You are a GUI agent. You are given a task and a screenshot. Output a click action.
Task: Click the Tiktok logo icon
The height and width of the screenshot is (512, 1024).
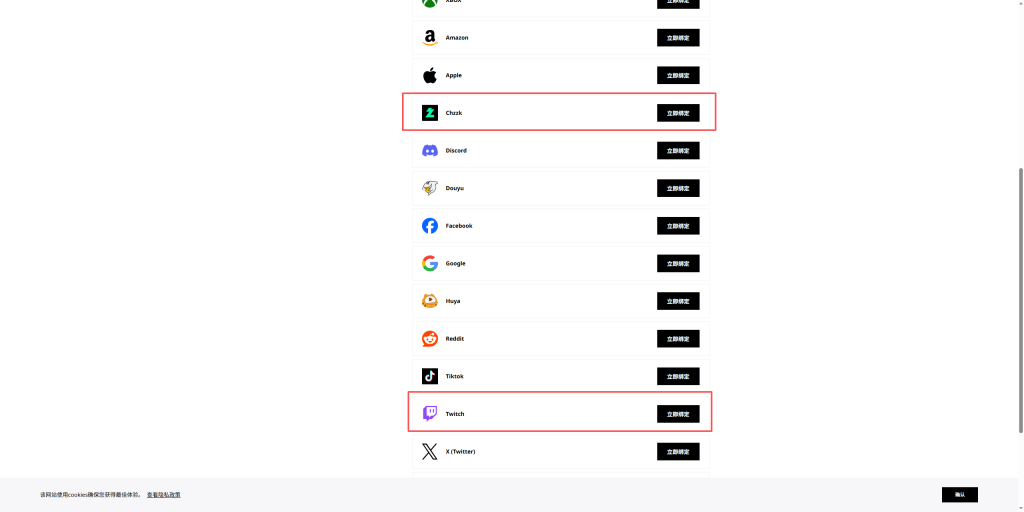pyautogui.click(x=429, y=376)
